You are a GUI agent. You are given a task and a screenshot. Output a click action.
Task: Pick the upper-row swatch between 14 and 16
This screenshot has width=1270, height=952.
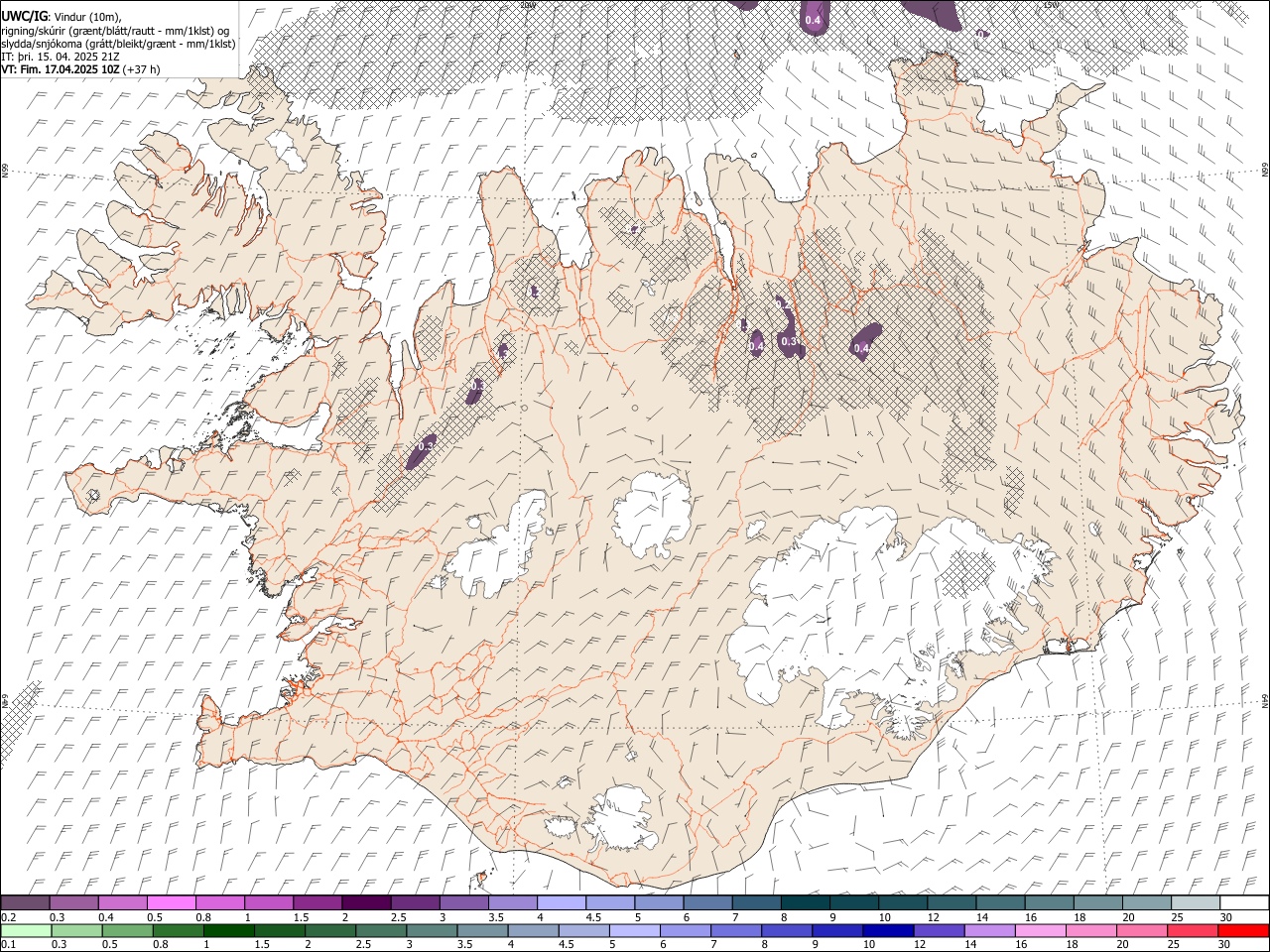pyautogui.click(x=999, y=902)
